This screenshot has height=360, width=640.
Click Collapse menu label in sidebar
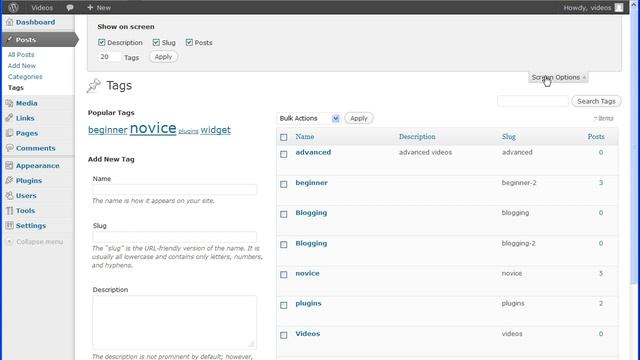40,242
